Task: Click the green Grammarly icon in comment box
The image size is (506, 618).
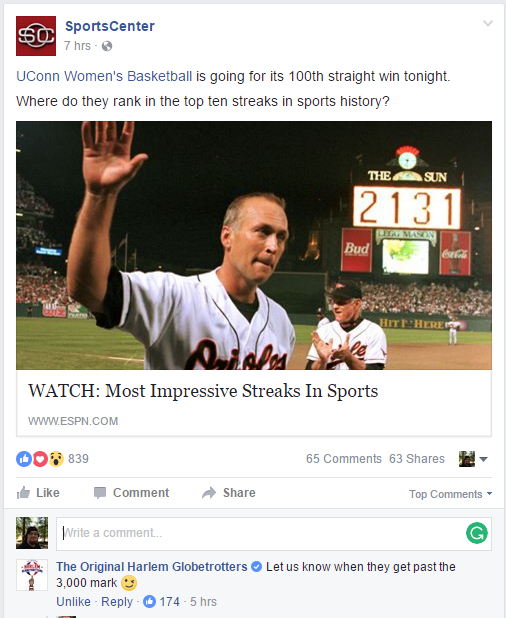Action: [477, 533]
